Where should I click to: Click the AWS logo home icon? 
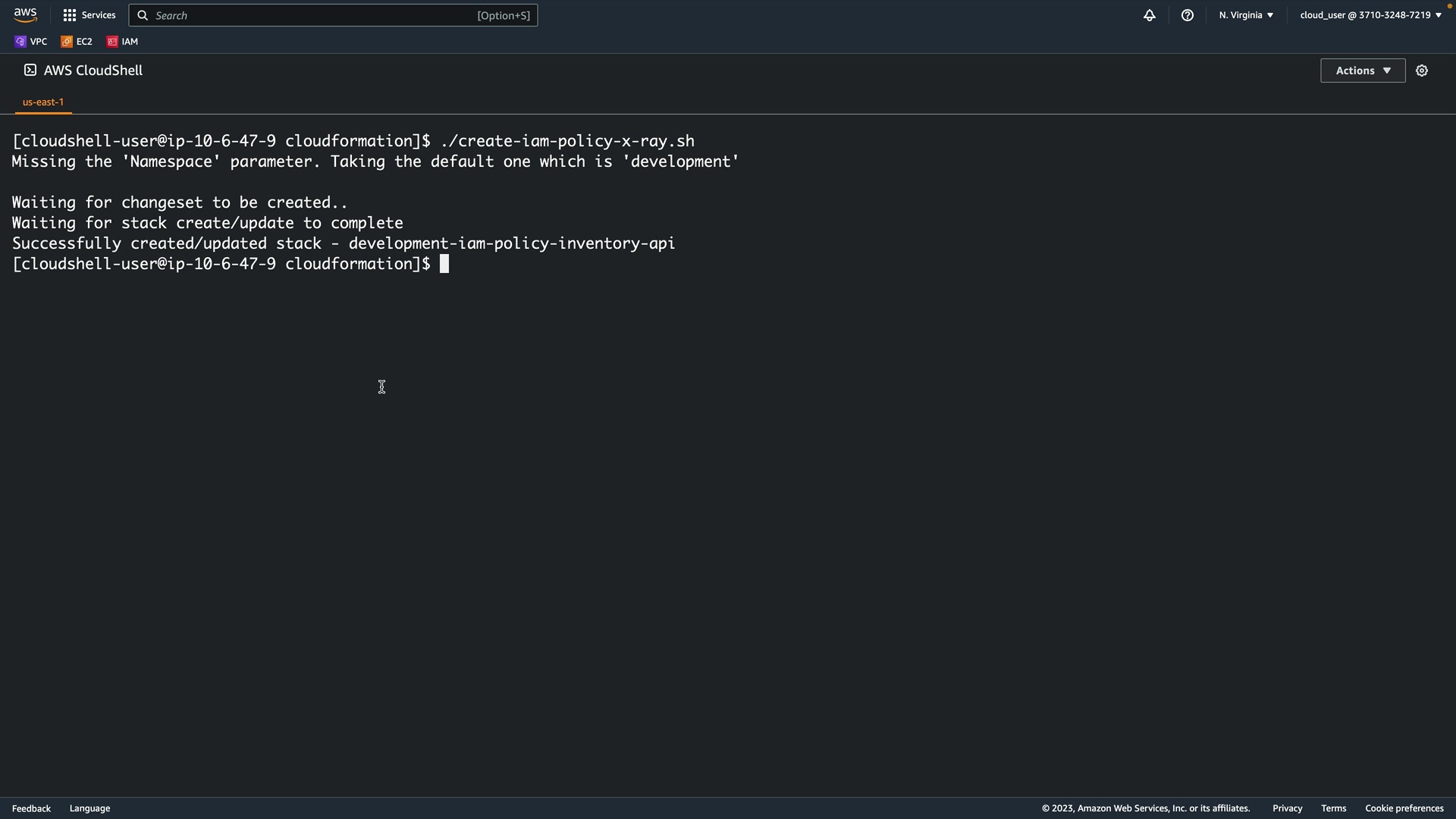tap(25, 15)
